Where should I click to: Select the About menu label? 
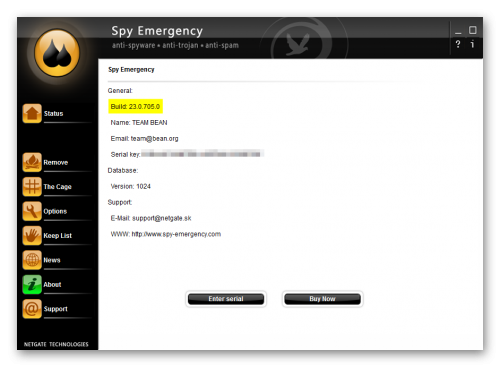[x=52, y=285]
